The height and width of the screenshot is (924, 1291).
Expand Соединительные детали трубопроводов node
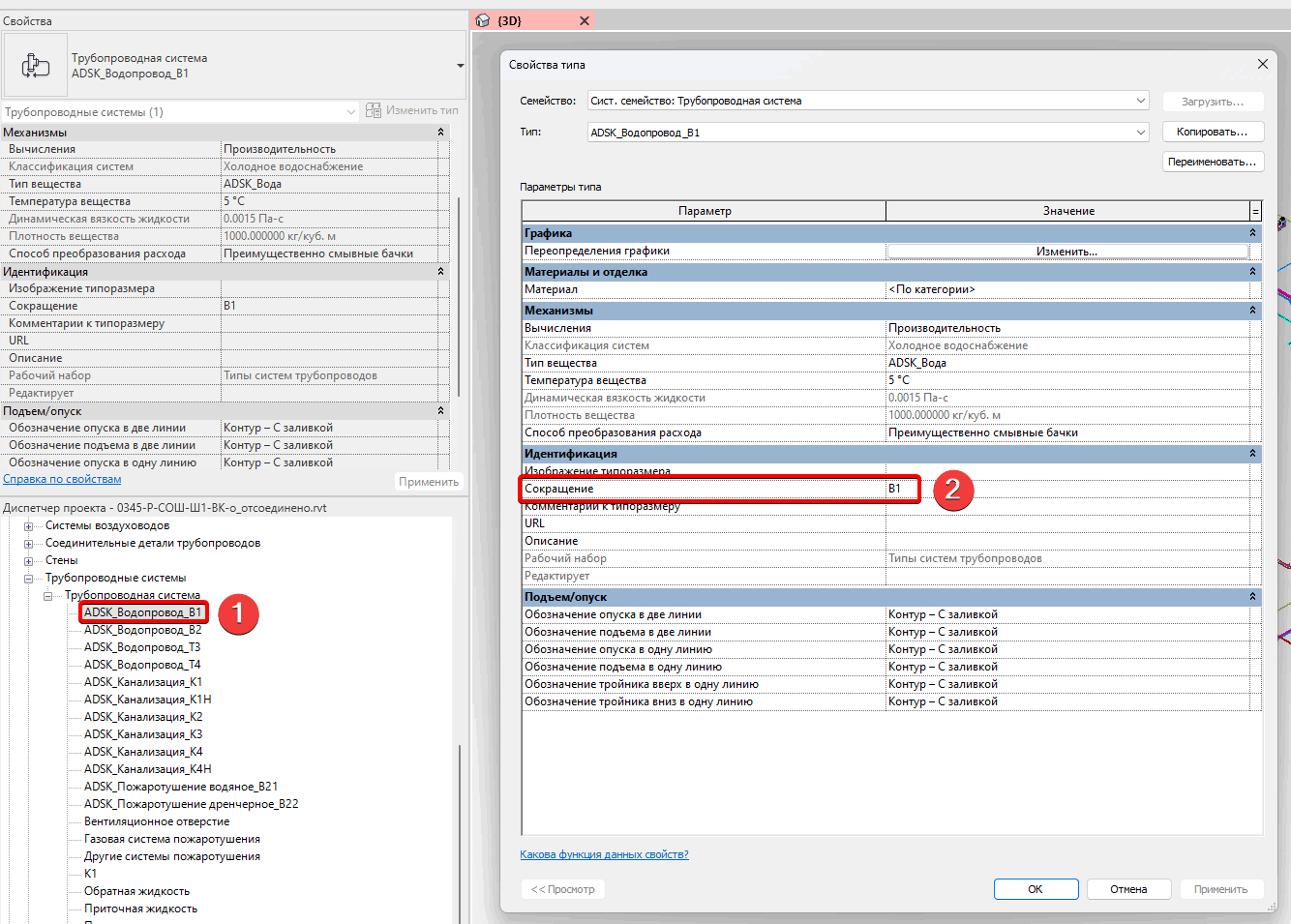(x=28, y=544)
